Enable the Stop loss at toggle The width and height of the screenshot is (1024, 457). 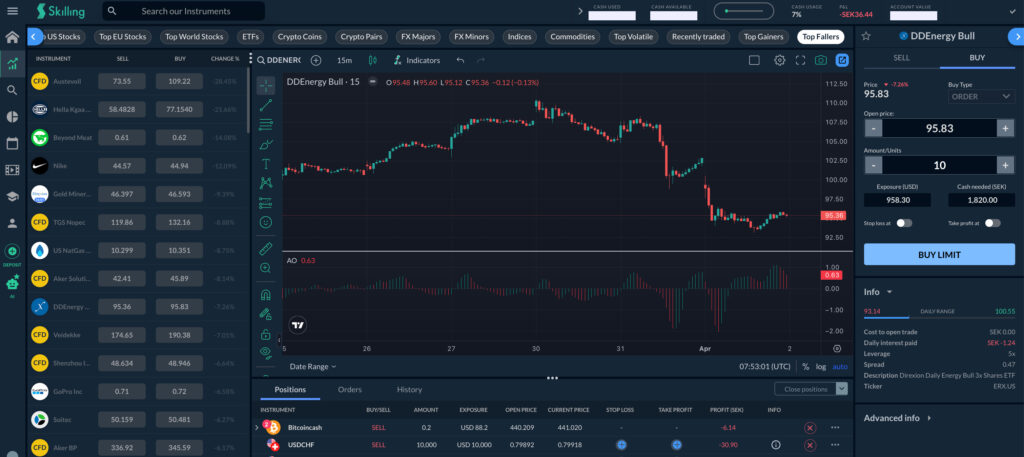point(904,224)
